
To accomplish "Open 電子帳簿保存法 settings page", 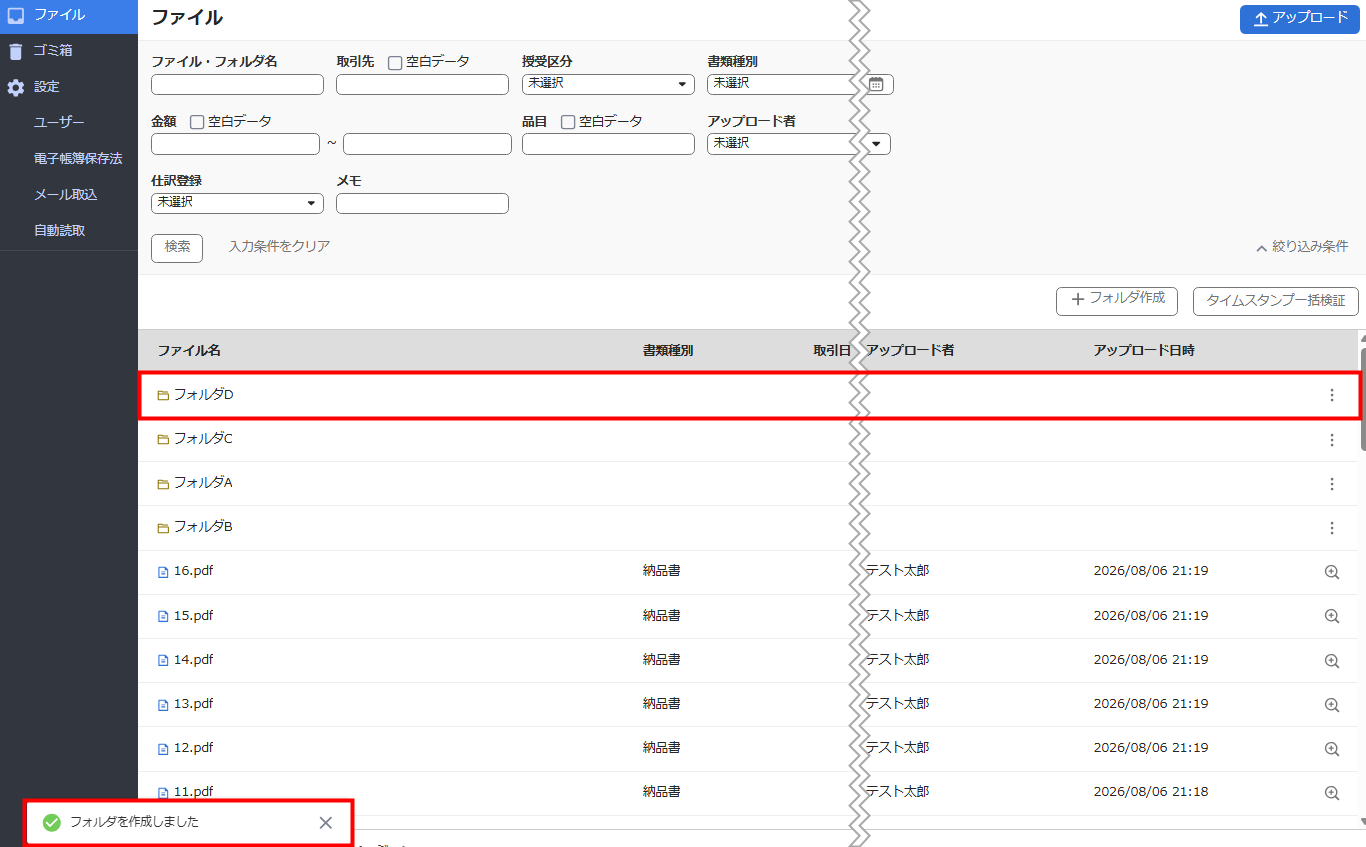I will [x=78, y=159].
